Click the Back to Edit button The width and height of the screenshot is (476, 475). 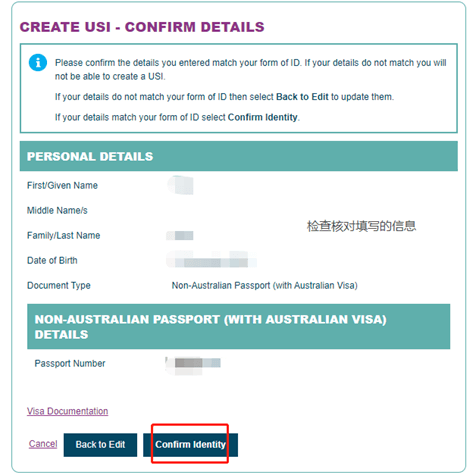100,445
